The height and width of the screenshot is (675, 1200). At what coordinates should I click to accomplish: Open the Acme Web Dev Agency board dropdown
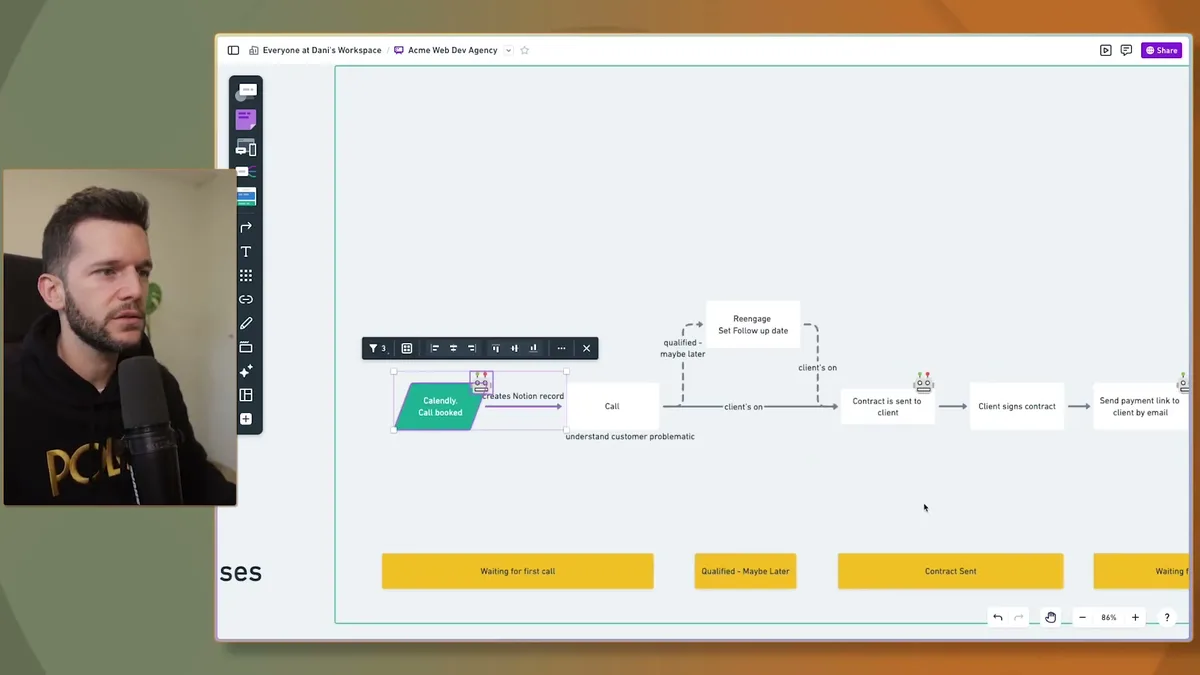[x=508, y=49]
